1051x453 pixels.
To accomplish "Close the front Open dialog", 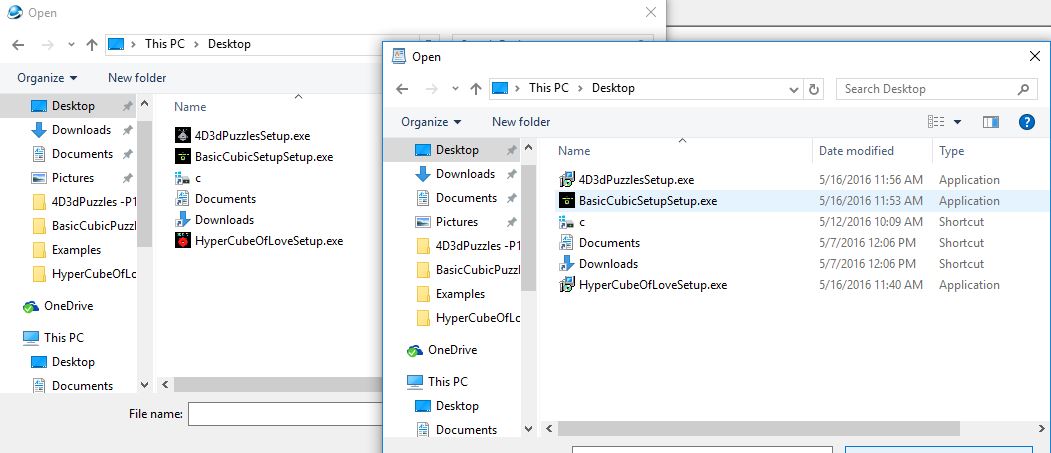I will 1035,56.
